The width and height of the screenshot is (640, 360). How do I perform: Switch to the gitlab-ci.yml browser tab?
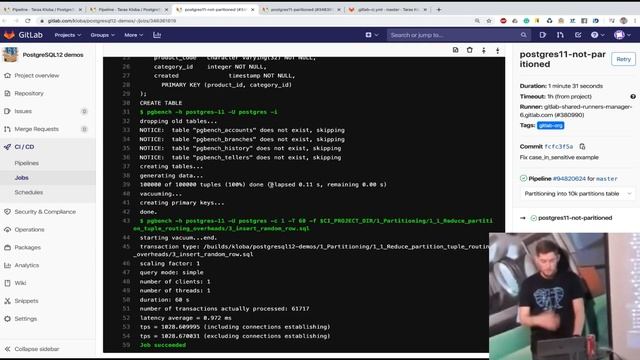[x=387, y=9]
